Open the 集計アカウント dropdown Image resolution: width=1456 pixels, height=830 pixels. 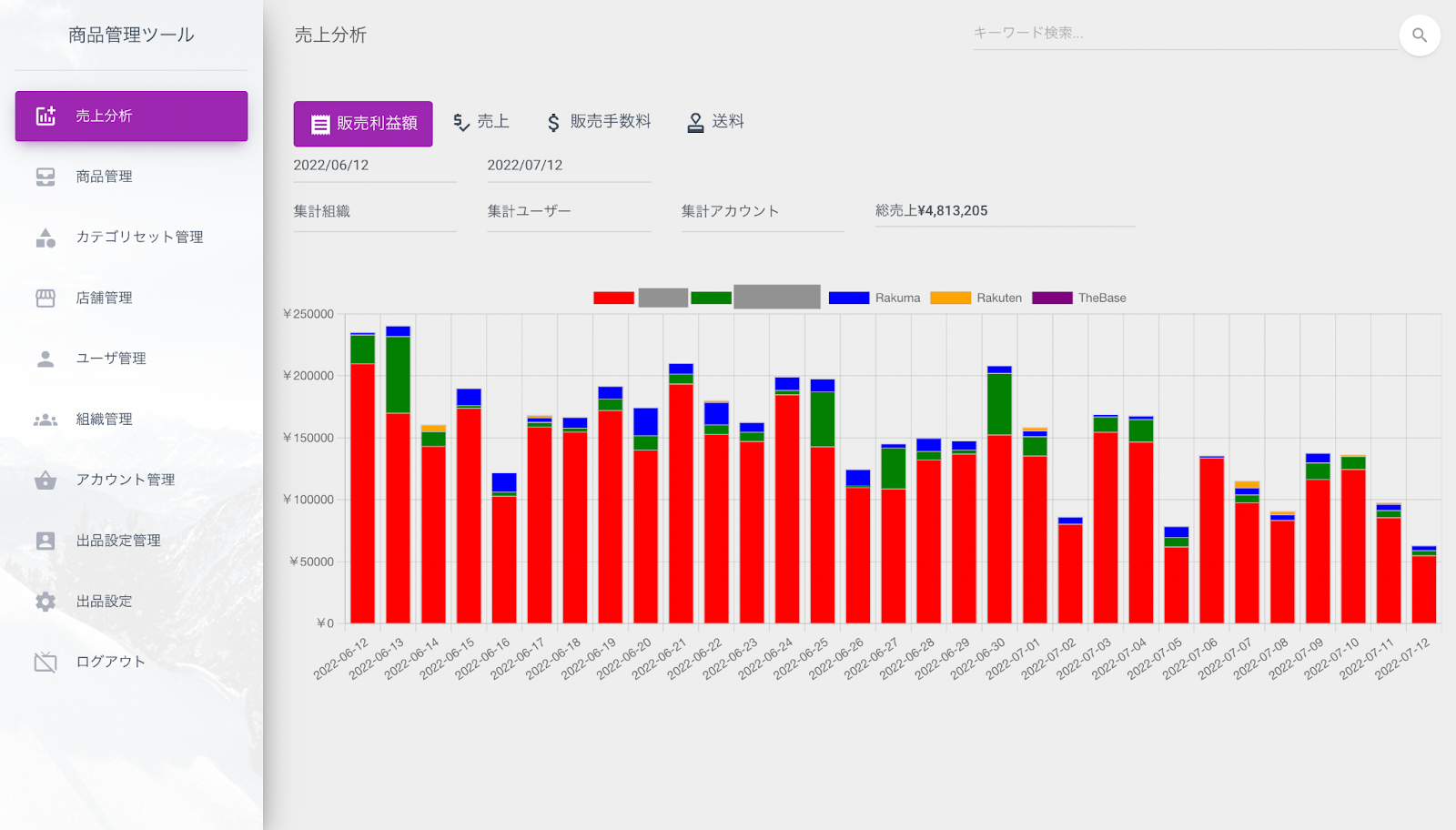[x=762, y=211]
